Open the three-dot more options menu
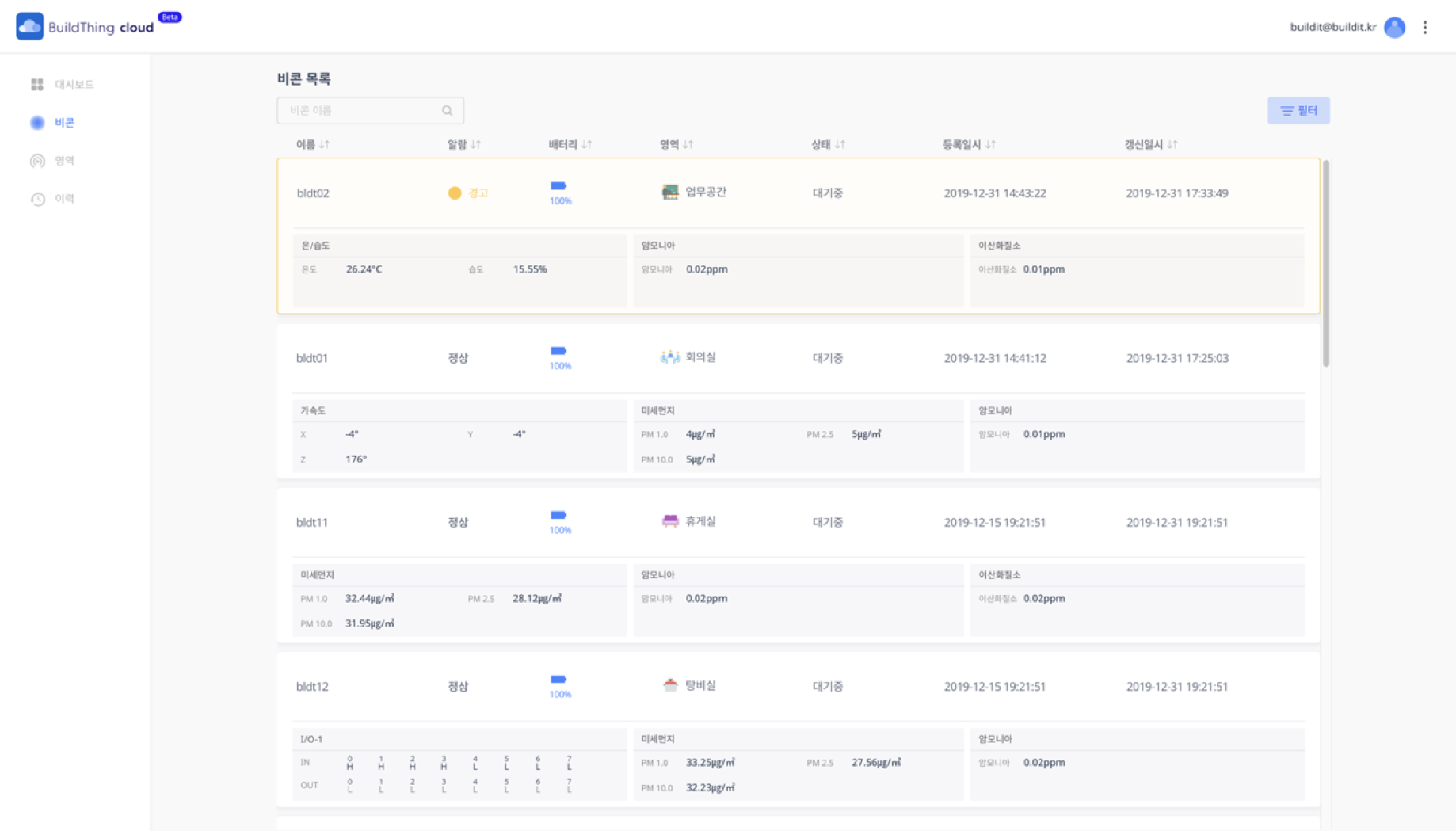This screenshot has height=831, width=1456. point(1425,27)
